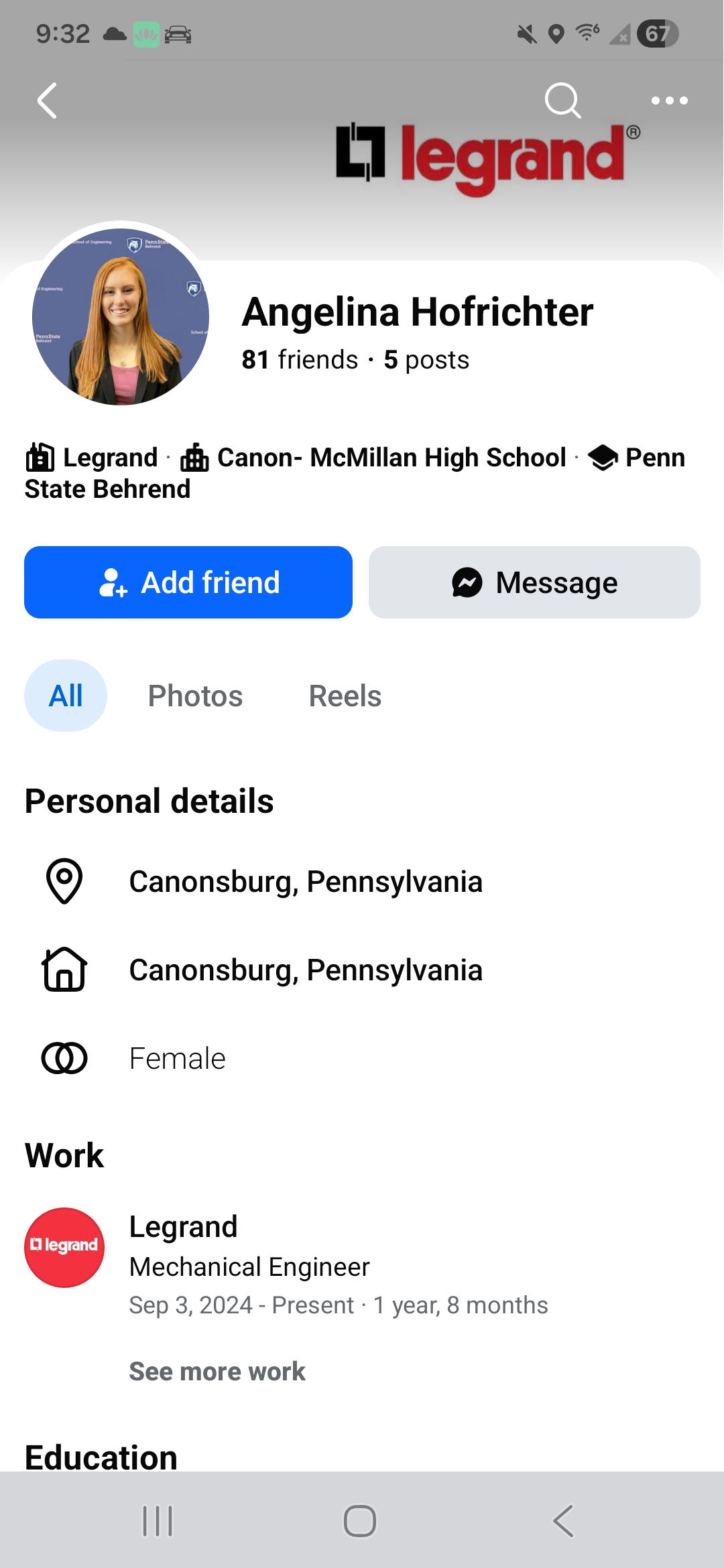
Task: Open the red Legrand company logo
Action: [x=64, y=1248]
